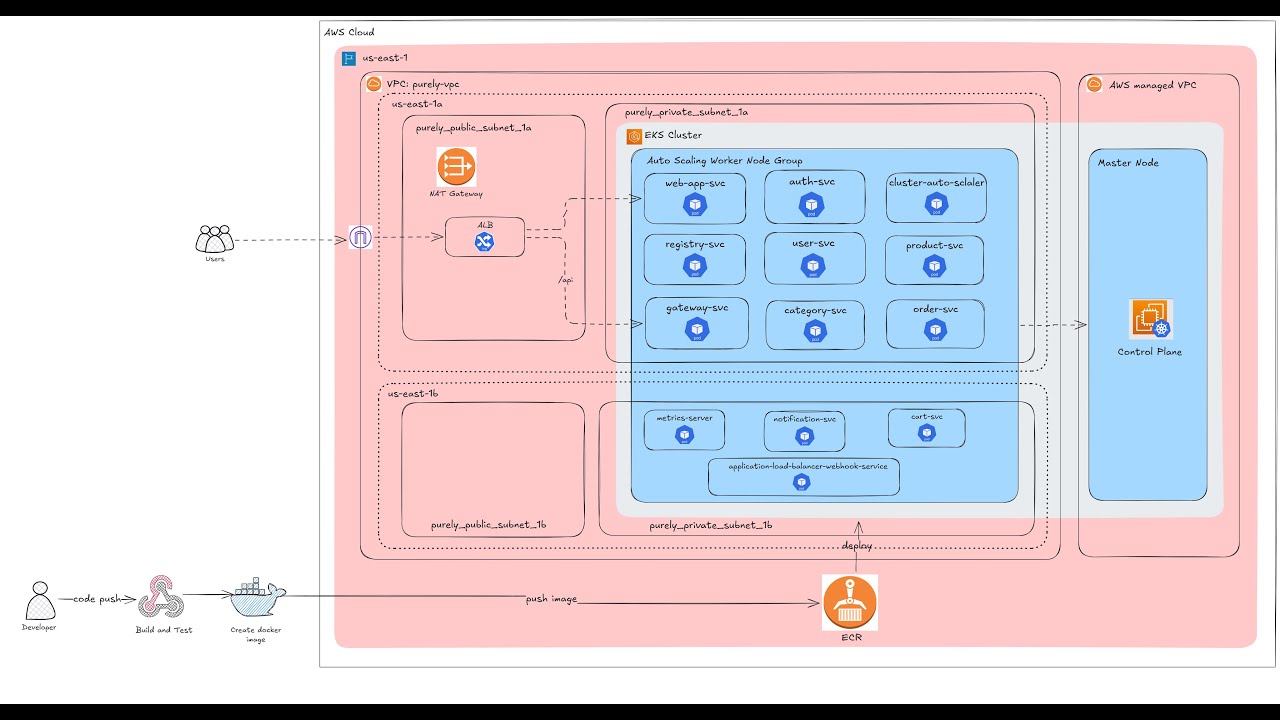
Task: Click the Control Plane icon
Action: 1150,320
